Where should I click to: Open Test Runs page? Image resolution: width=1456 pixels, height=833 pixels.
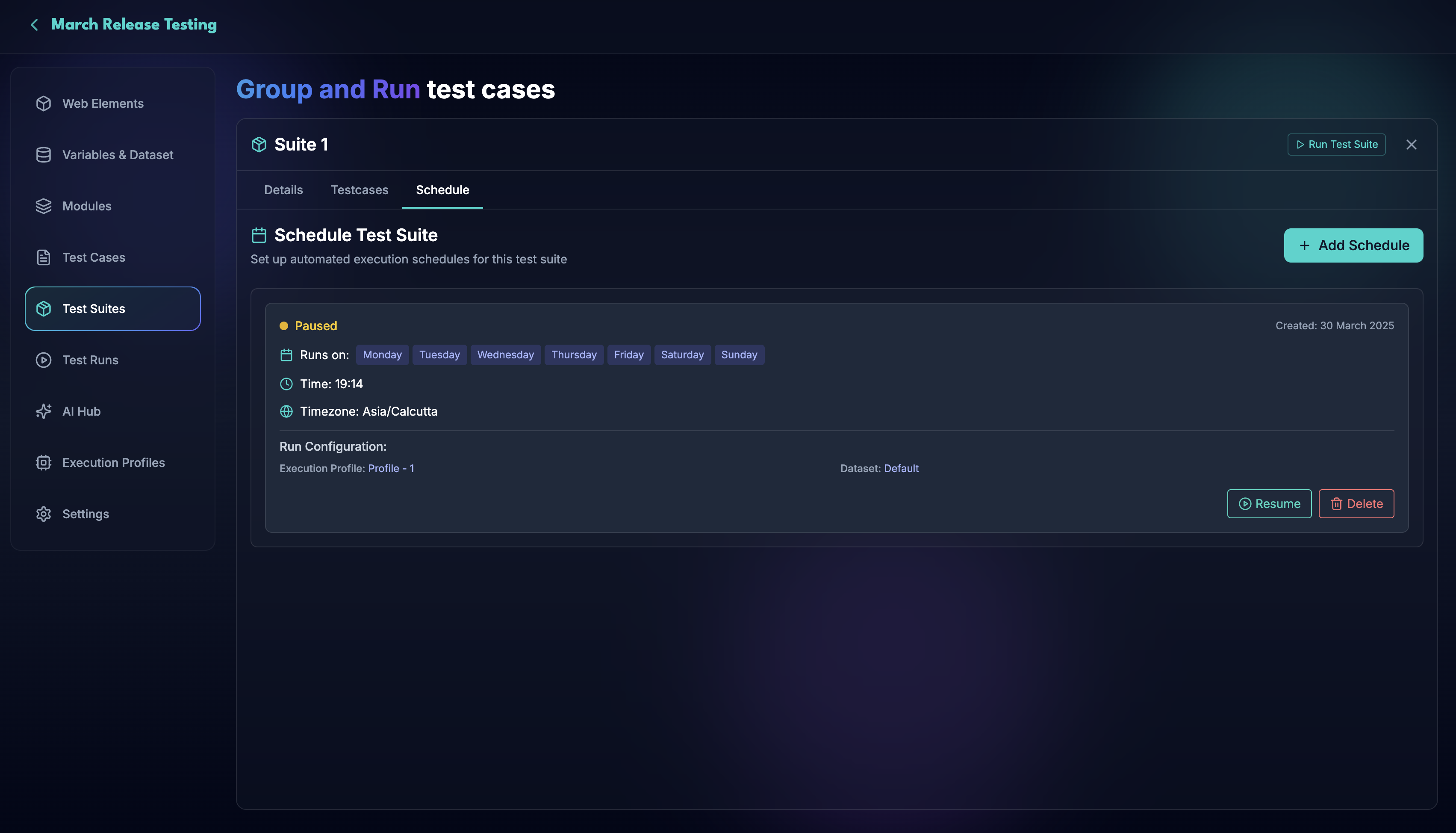click(x=113, y=360)
